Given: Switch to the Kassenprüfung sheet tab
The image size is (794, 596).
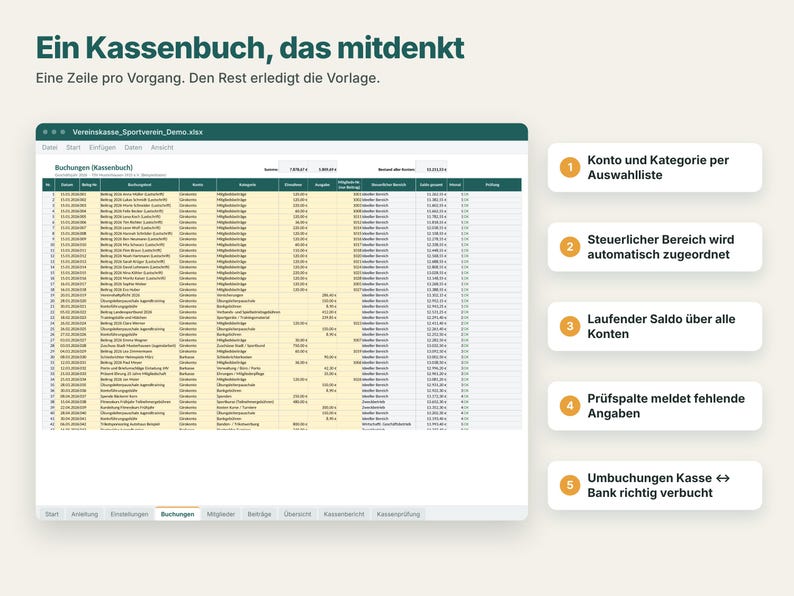Looking at the screenshot, I should pos(398,514).
